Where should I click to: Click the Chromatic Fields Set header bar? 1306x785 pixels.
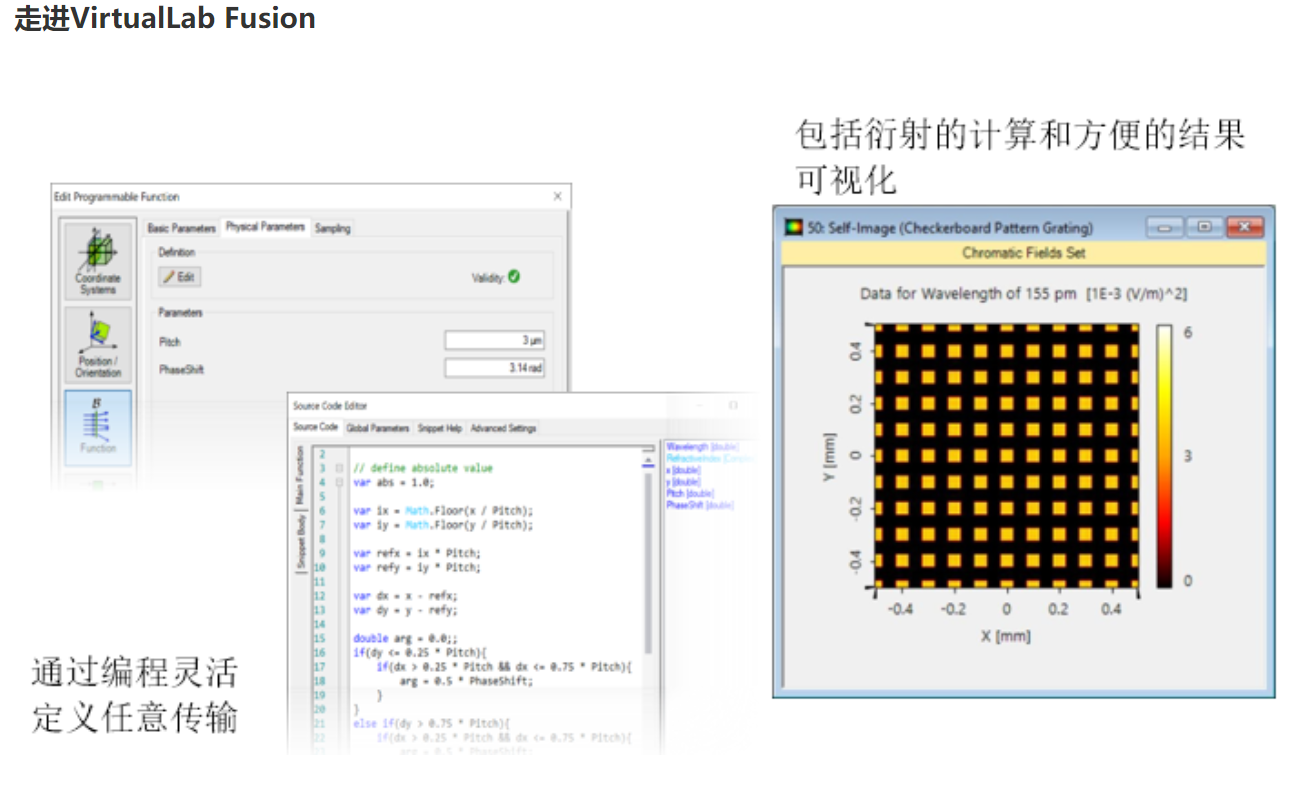1023,253
